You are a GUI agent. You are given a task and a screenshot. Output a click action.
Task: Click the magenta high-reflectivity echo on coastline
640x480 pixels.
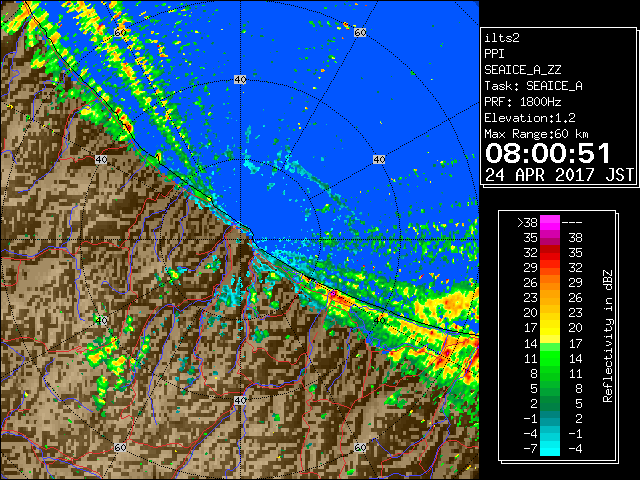(333, 293)
